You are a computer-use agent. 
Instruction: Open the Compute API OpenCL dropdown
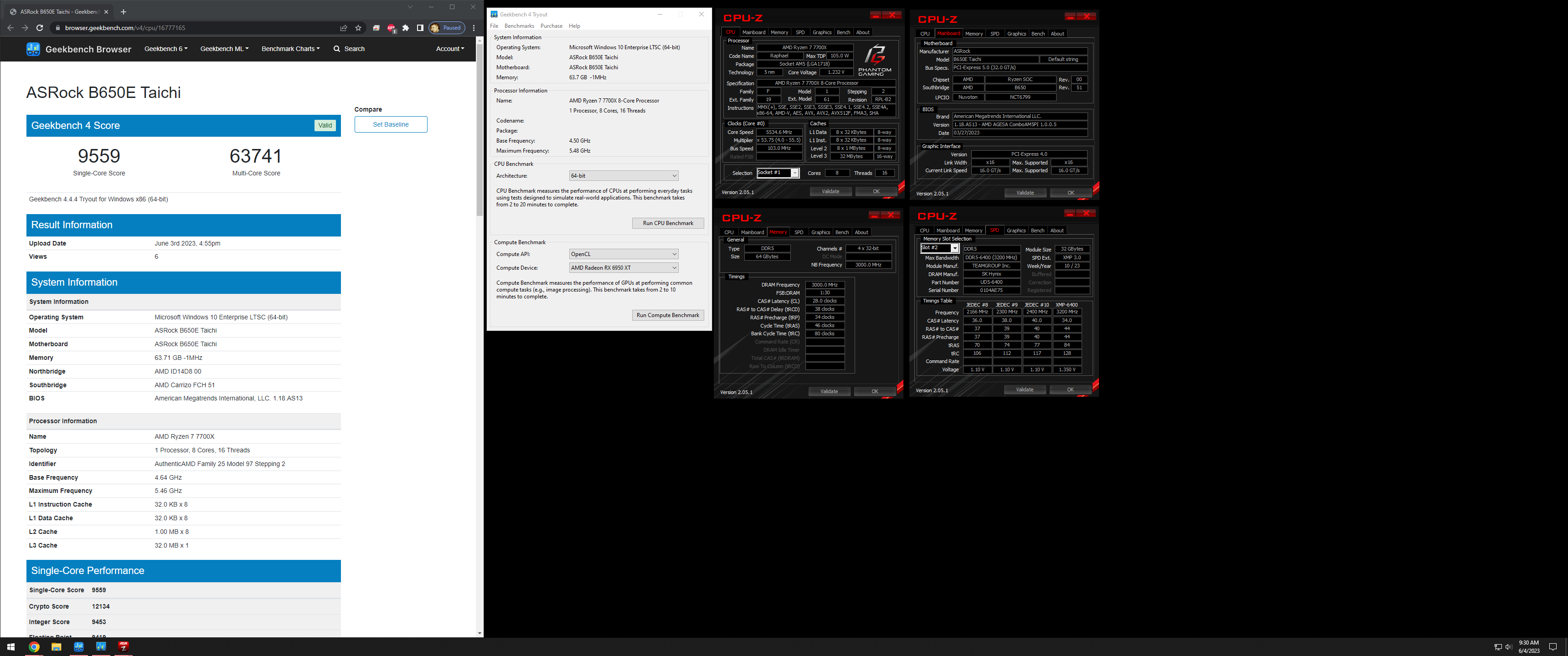pyautogui.click(x=623, y=254)
